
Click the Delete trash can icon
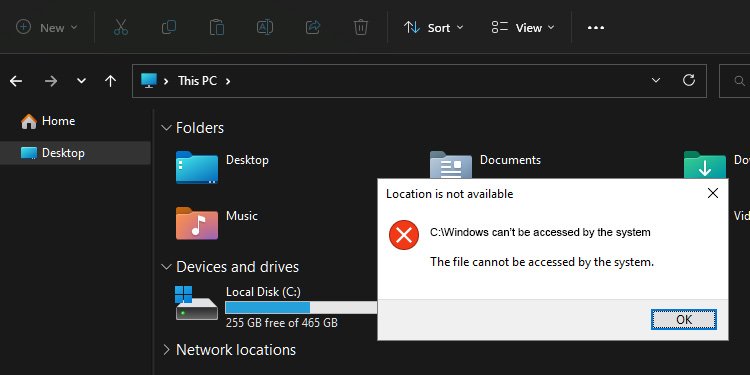[361, 27]
